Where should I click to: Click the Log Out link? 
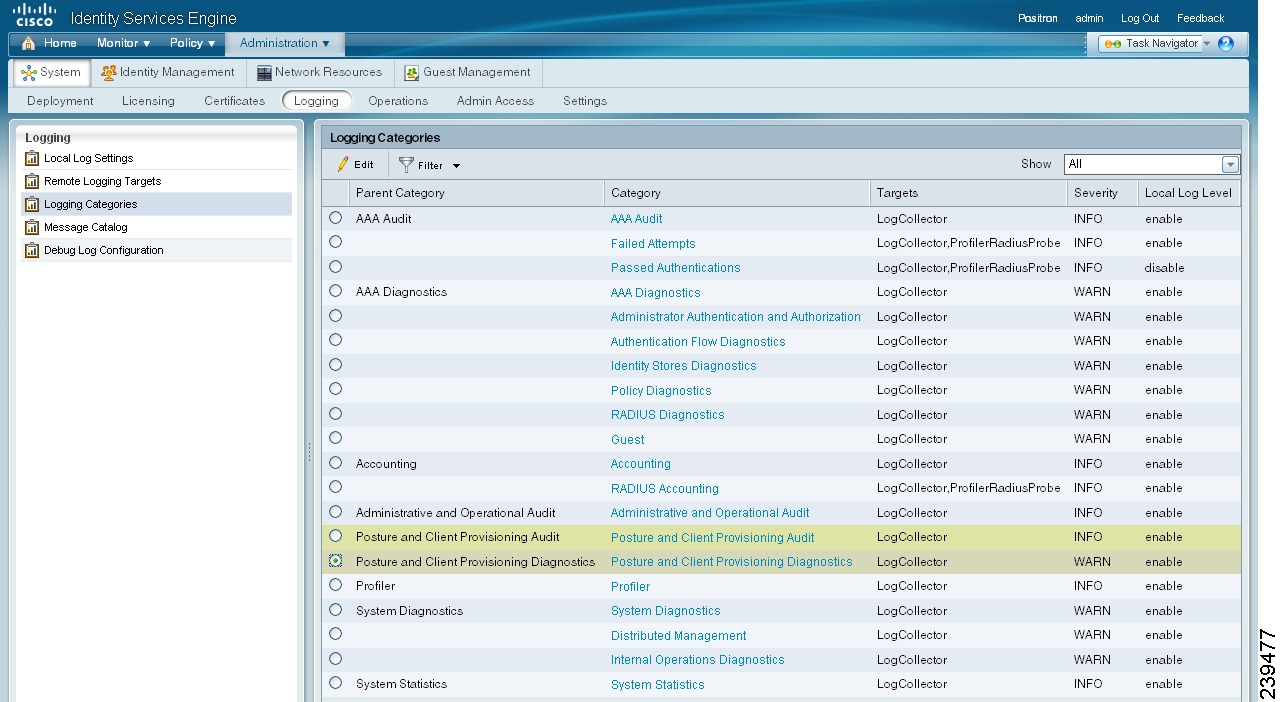coord(1140,18)
